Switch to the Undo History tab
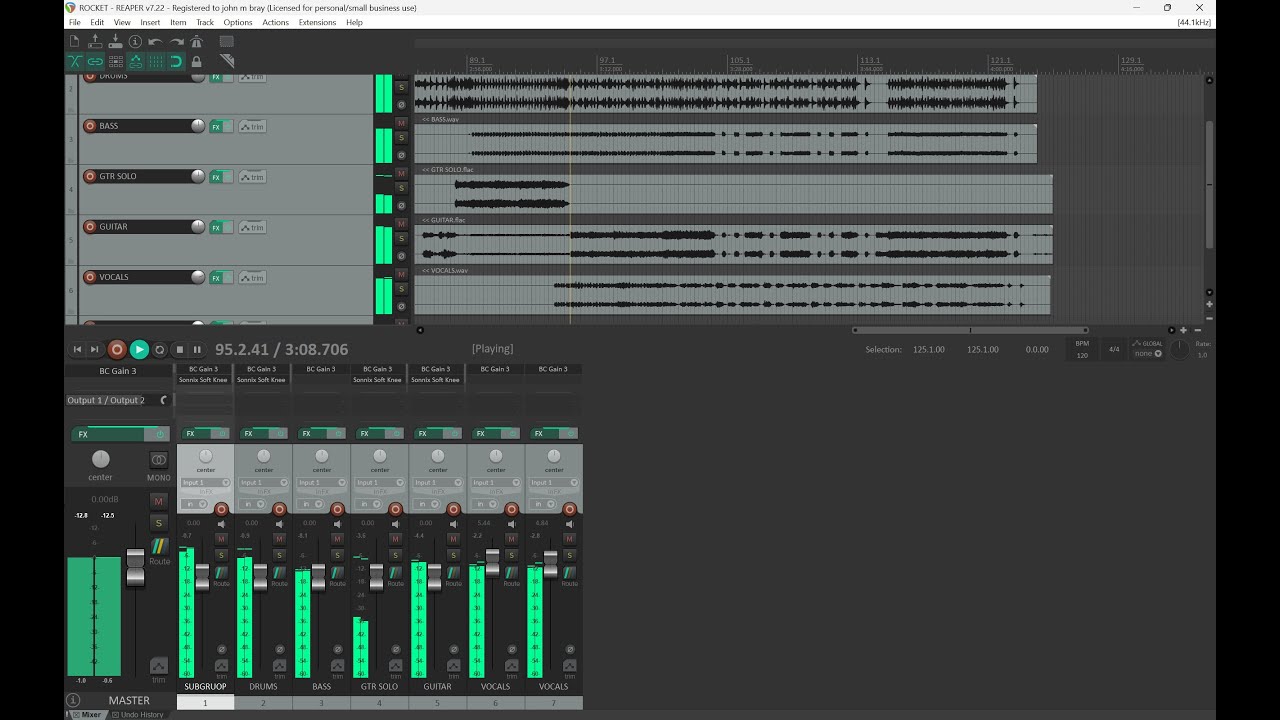The height and width of the screenshot is (720, 1280). point(138,715)
